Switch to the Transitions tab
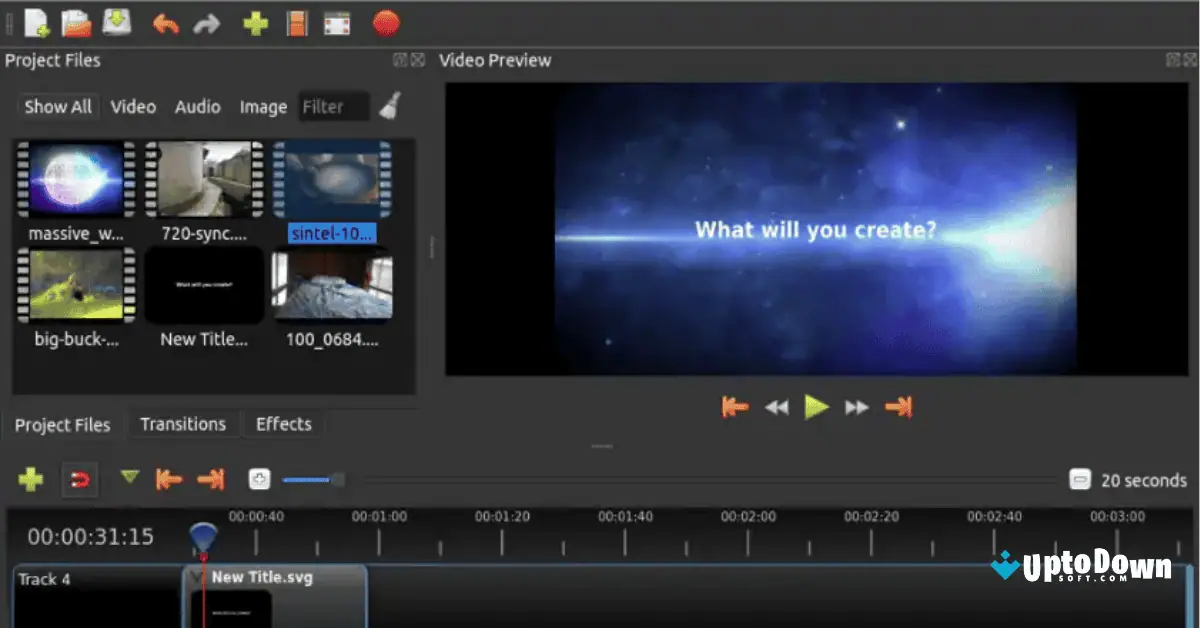Viewport: 1200px width, 628px height. [x=184, y=424]
